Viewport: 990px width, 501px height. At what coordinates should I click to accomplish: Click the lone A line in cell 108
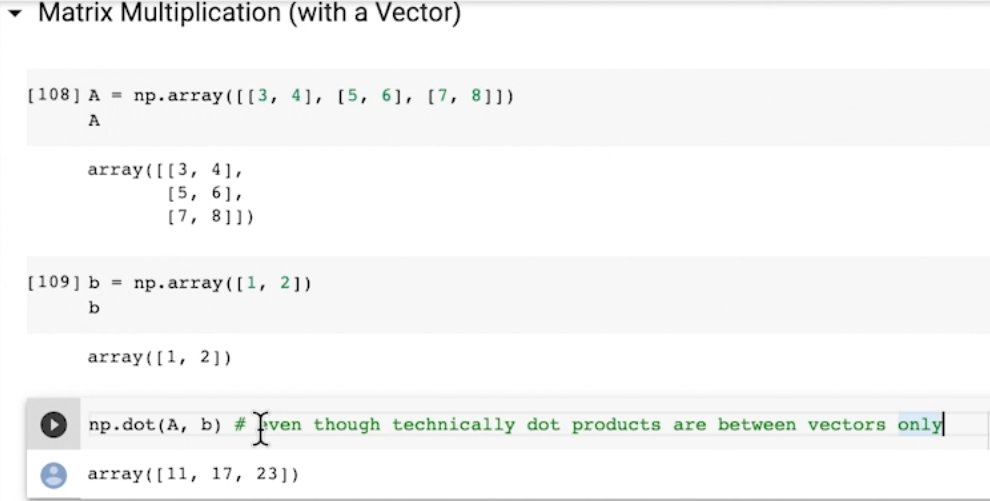(x=94, y=121)
